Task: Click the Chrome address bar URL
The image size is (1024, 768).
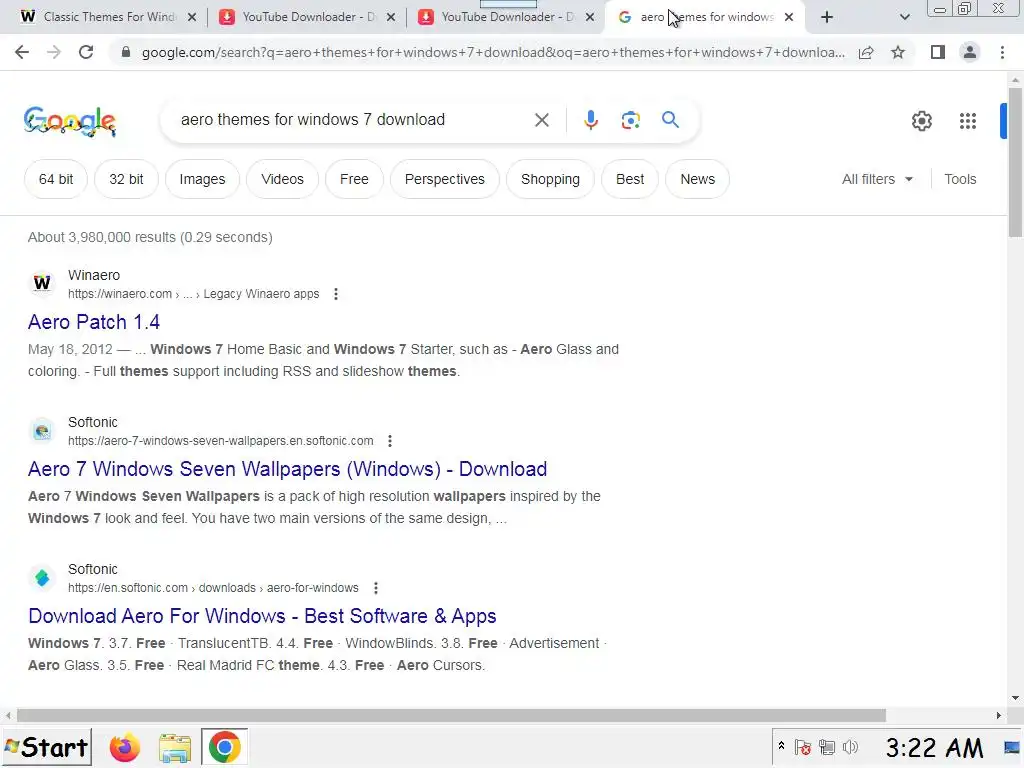Action: (x=493, y=52)
